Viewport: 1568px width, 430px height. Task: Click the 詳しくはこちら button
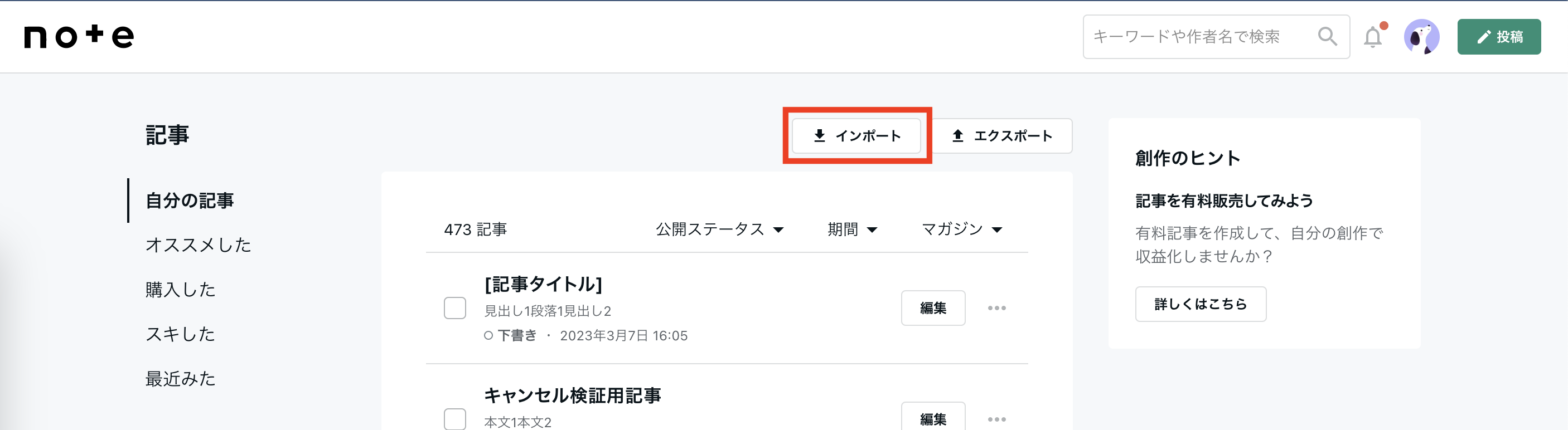click(x=1201, y=304)
